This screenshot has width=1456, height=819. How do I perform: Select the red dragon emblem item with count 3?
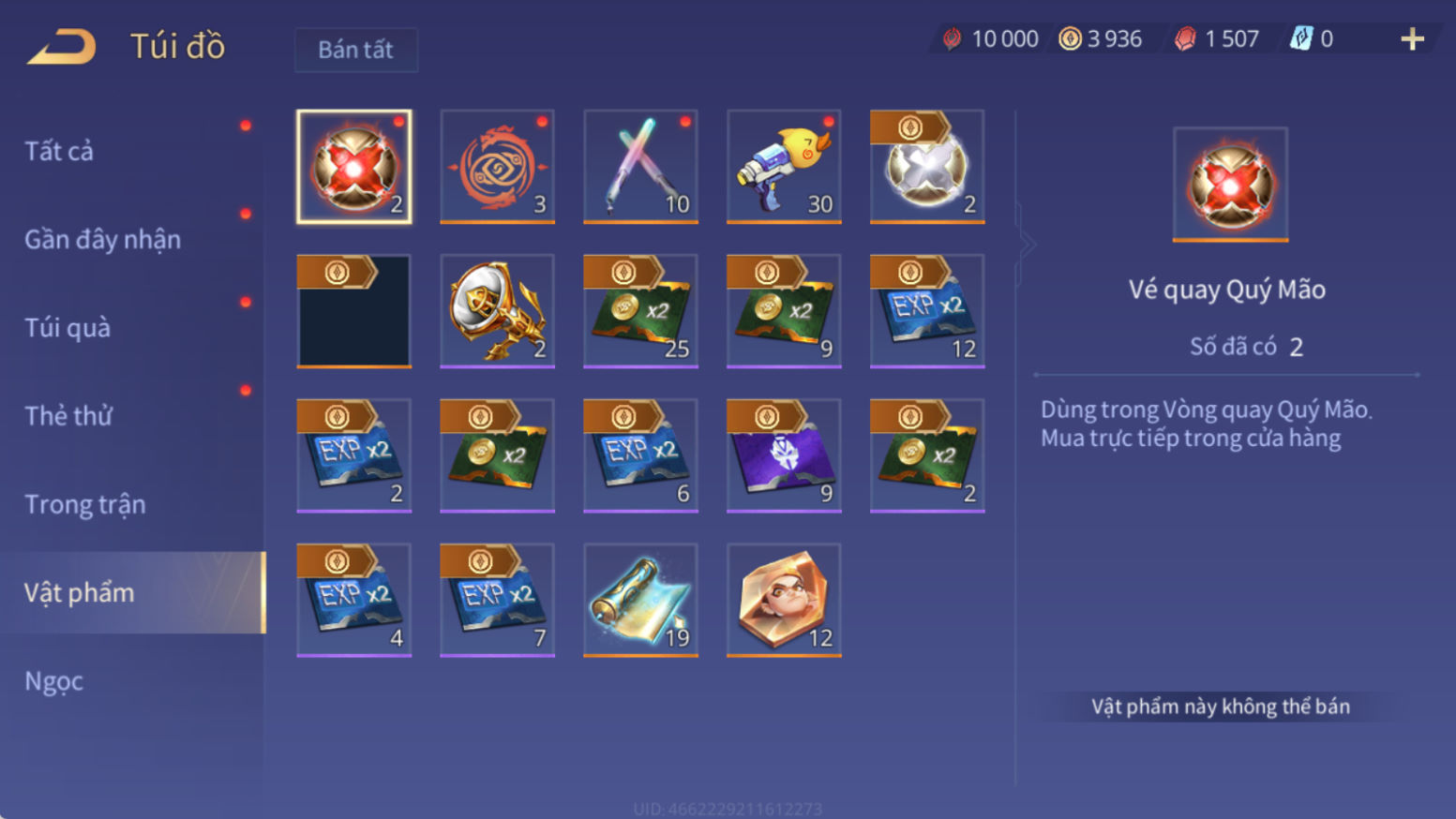coord(497,167)
